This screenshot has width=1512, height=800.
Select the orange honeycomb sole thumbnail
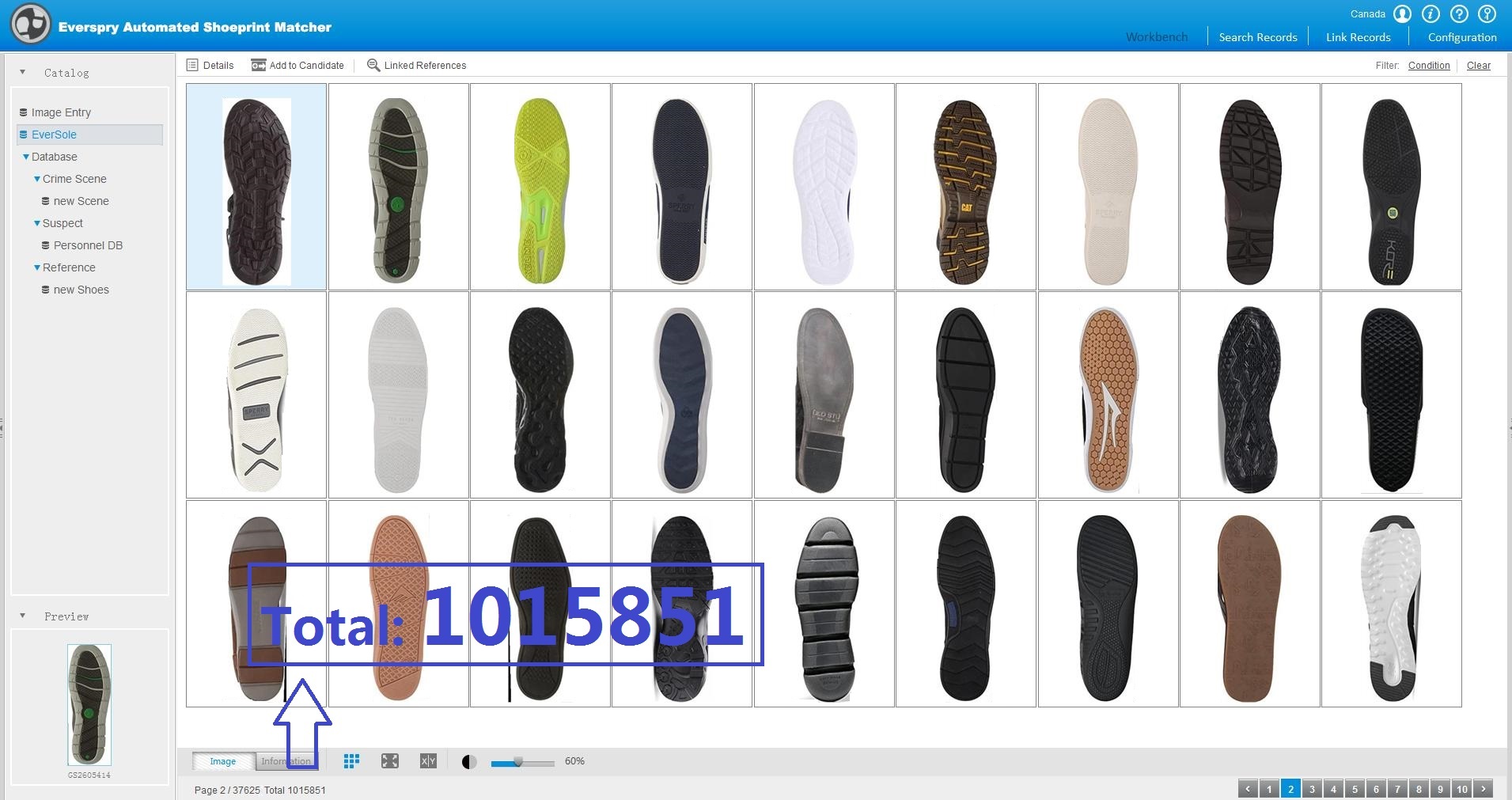1108,395
